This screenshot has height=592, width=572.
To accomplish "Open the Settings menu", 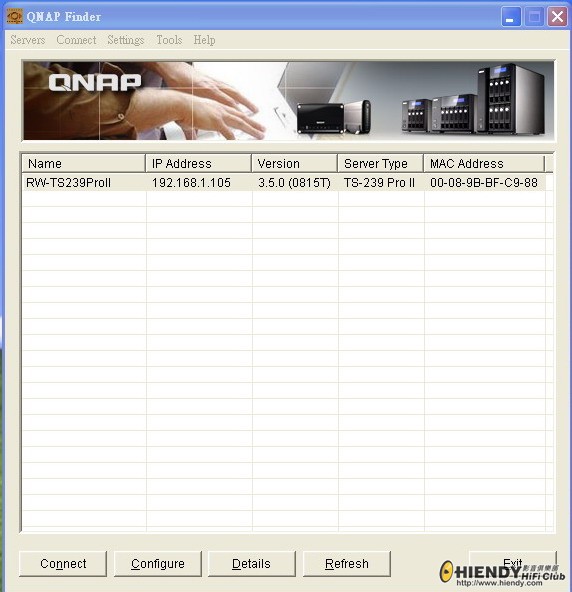I will (x=126, y=40).
